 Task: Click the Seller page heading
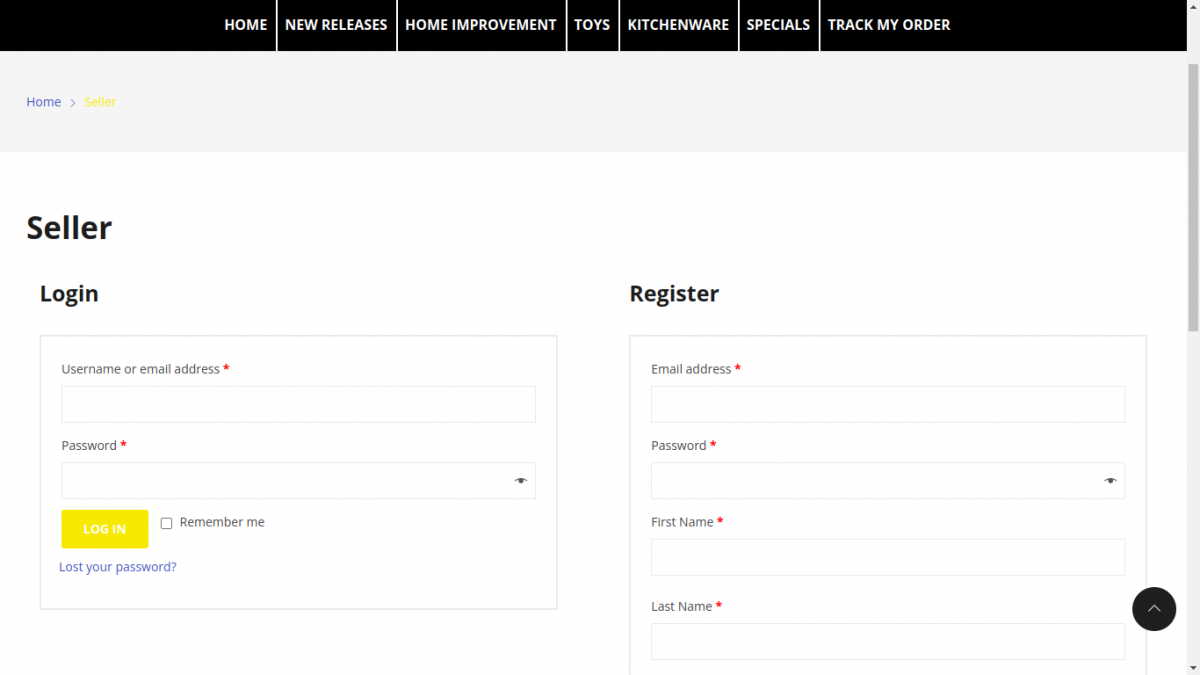[x=69, y=228]
